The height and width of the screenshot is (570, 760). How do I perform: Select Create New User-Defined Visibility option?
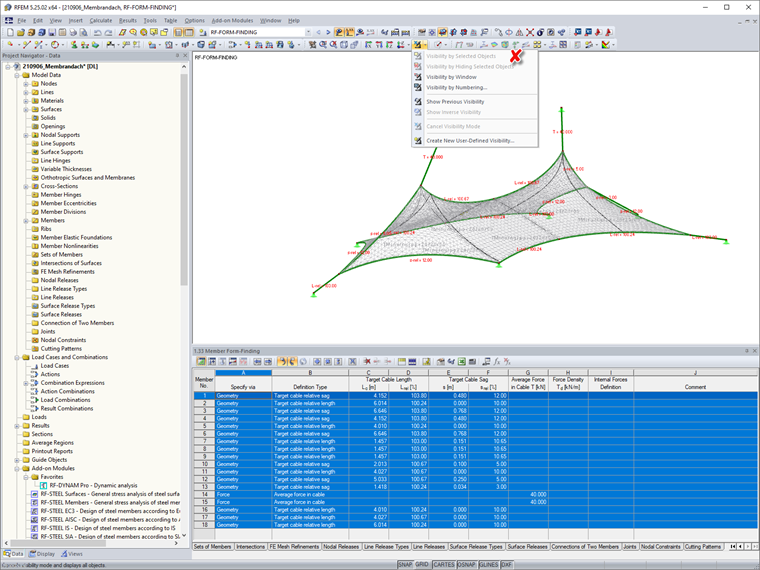pos(470,141)
